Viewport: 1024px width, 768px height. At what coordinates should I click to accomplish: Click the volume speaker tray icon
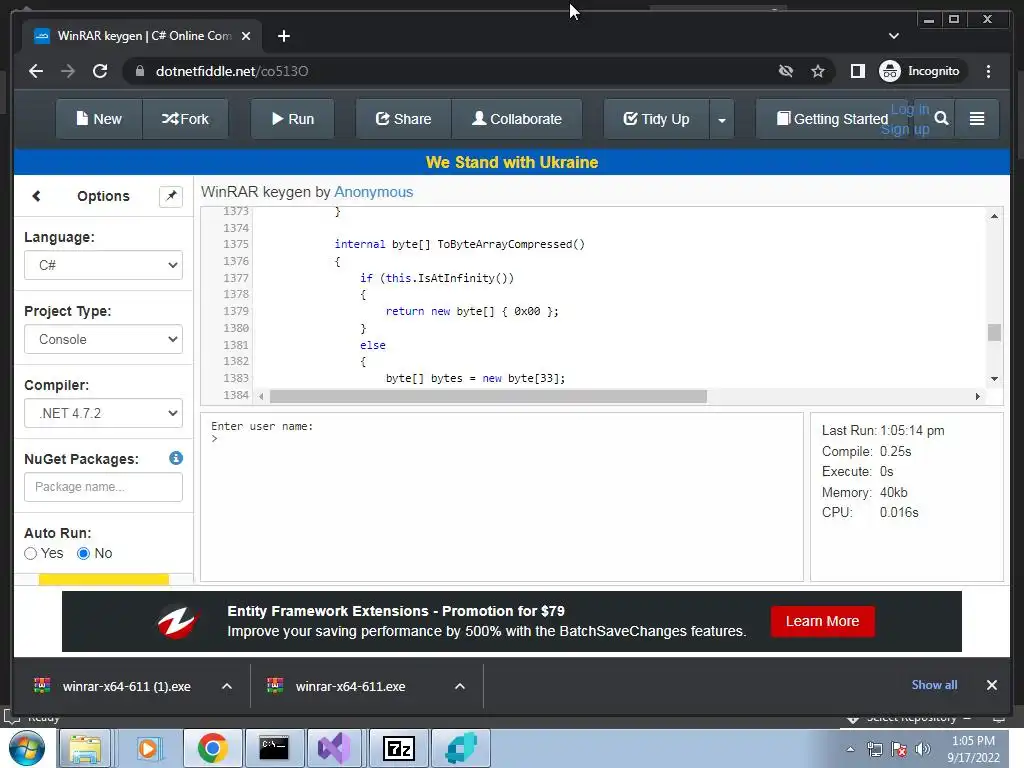[x=922, y=749]
